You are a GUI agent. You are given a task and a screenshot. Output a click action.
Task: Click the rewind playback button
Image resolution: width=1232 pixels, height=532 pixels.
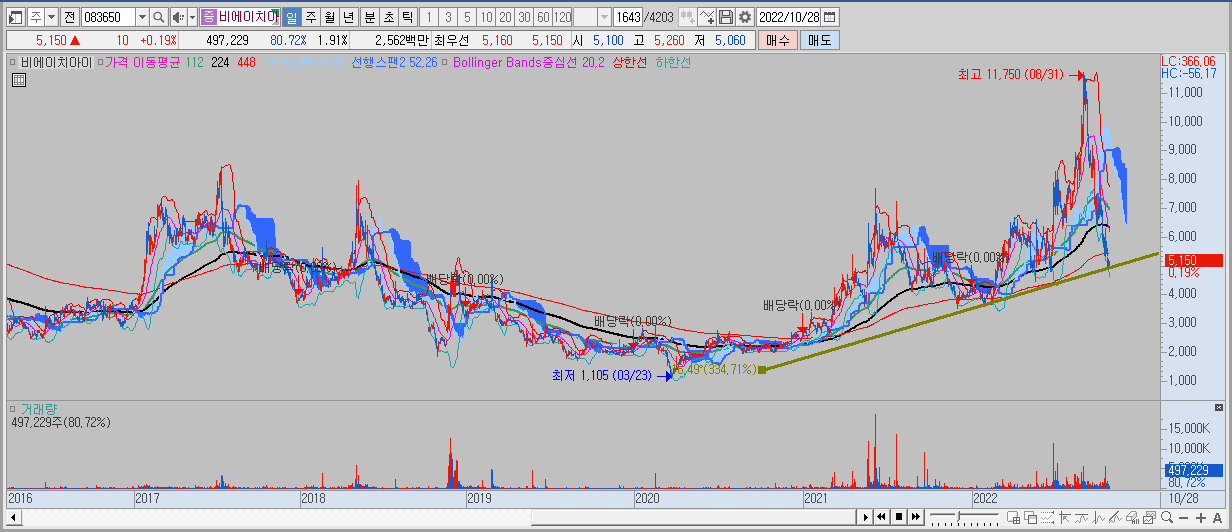point(882,517)
